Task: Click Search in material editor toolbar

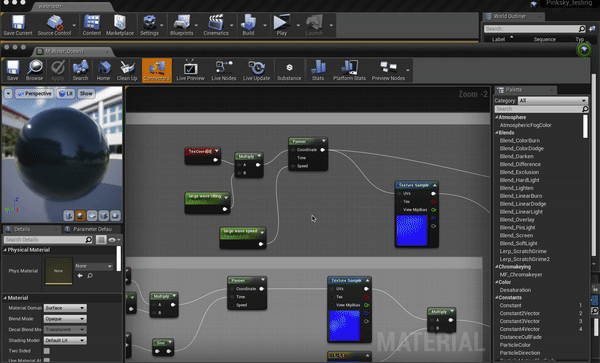Action: [x=80, y=70]
